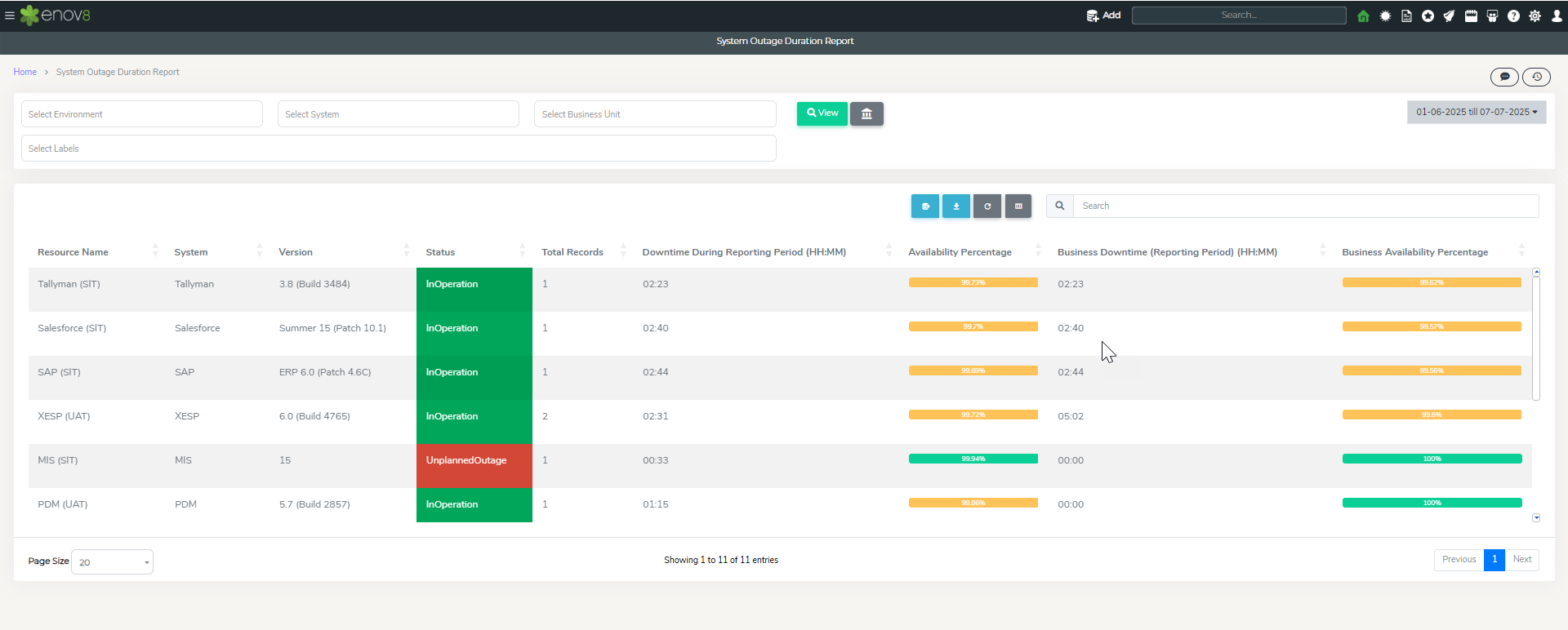Open the star favorites icon
This screenshot has height=630, width=1568.
pos(1428,16)
